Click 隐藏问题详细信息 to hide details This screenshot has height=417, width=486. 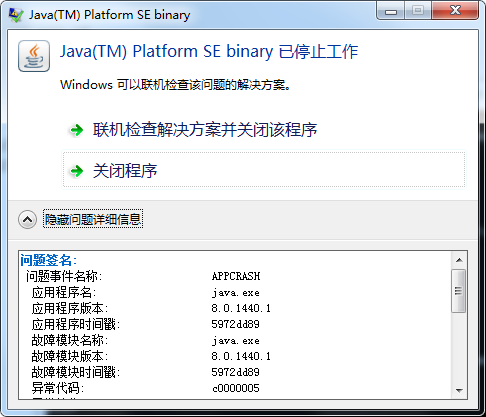[93, 219]
